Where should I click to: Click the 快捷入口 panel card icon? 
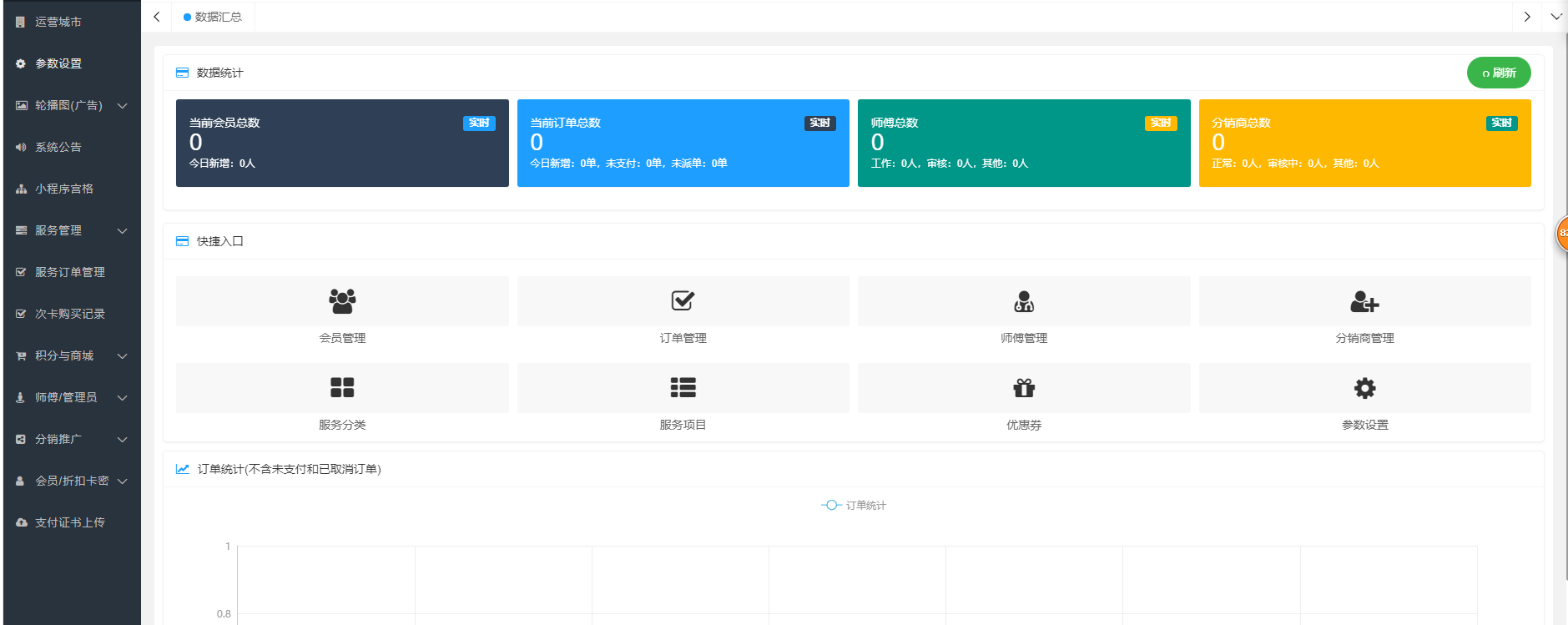(x=182, y=241)
